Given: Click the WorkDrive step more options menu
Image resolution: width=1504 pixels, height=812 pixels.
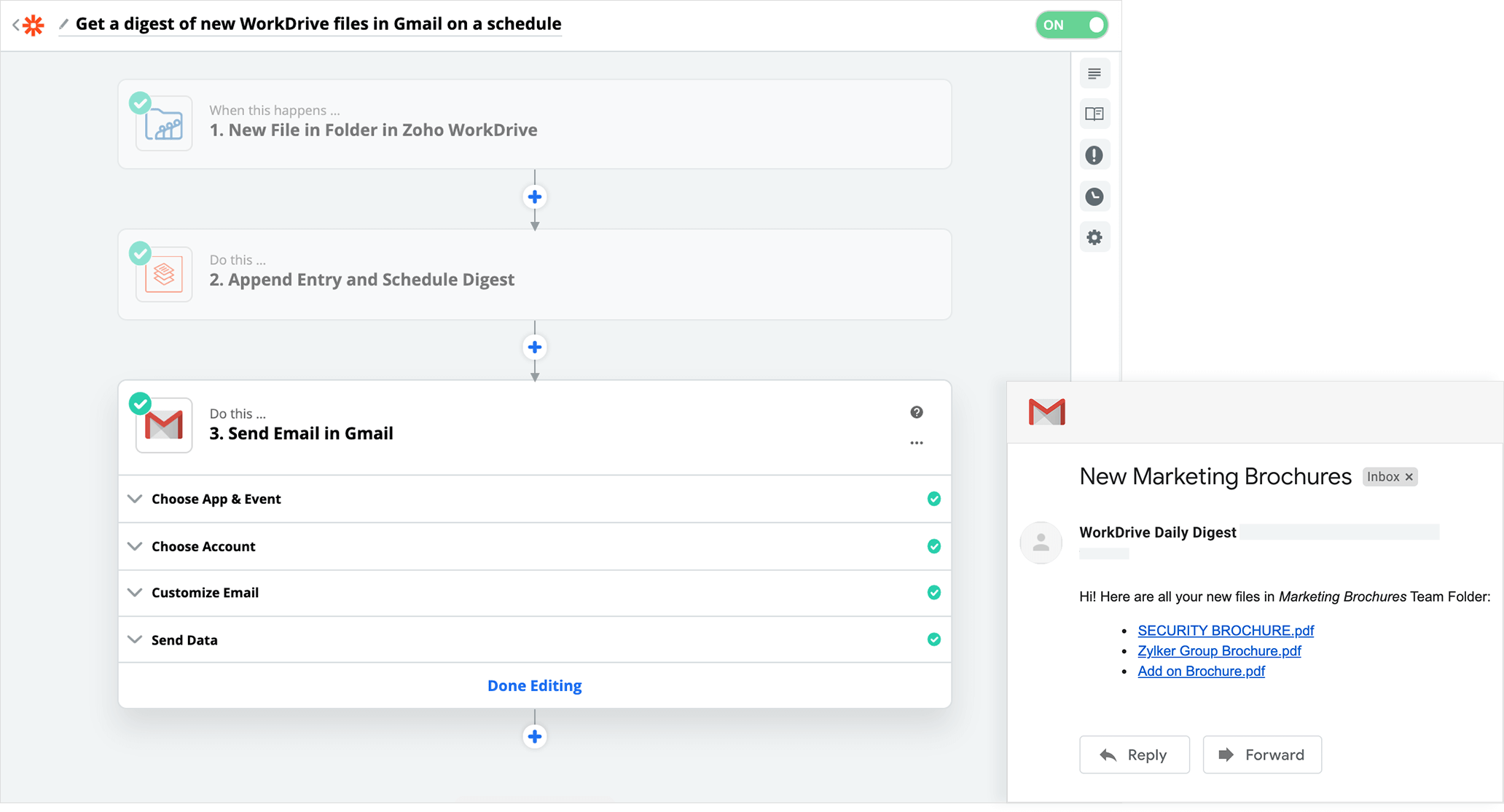Looking at the screenshot, I should point(915,442).
